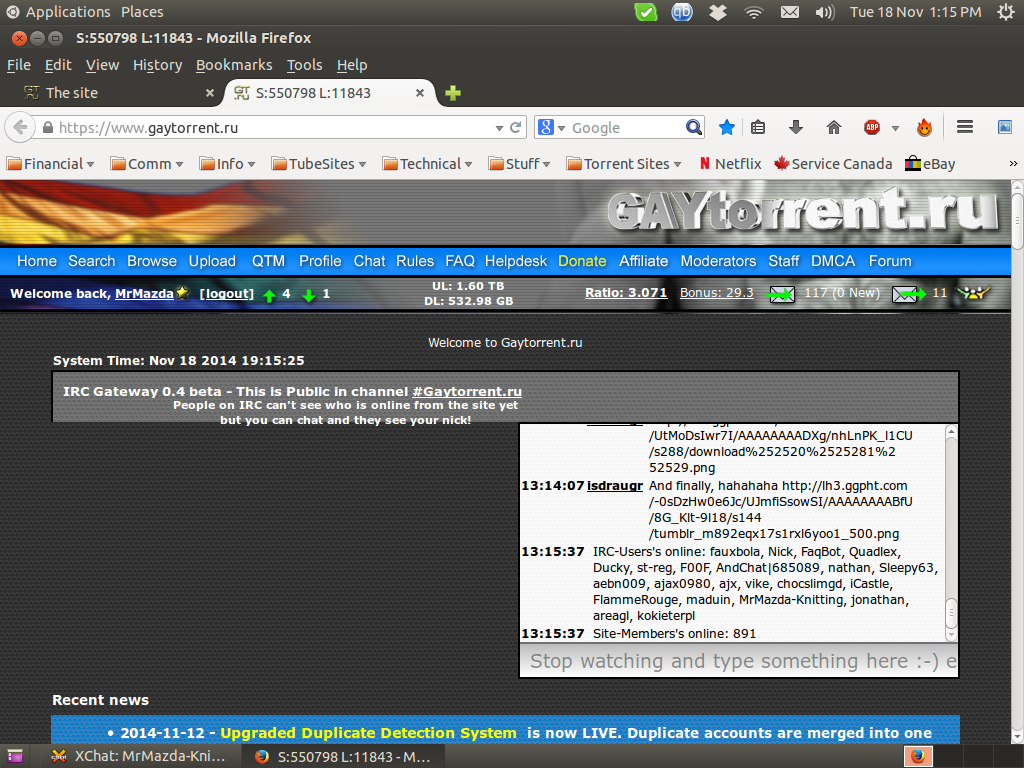Image resolution: width=1024 pixels, height=768 pixels.
Task: Go to Firefox home page icon
Action: tap(833, 127)
